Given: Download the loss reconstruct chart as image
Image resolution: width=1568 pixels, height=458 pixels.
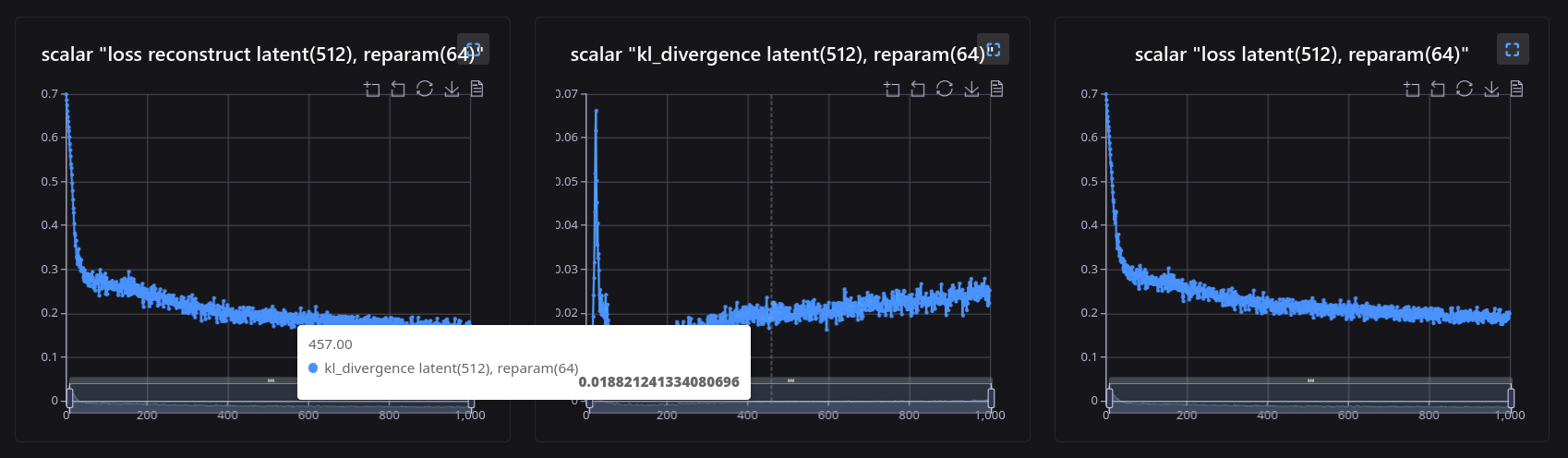Looking at the screenshot, I should [452, 89].
